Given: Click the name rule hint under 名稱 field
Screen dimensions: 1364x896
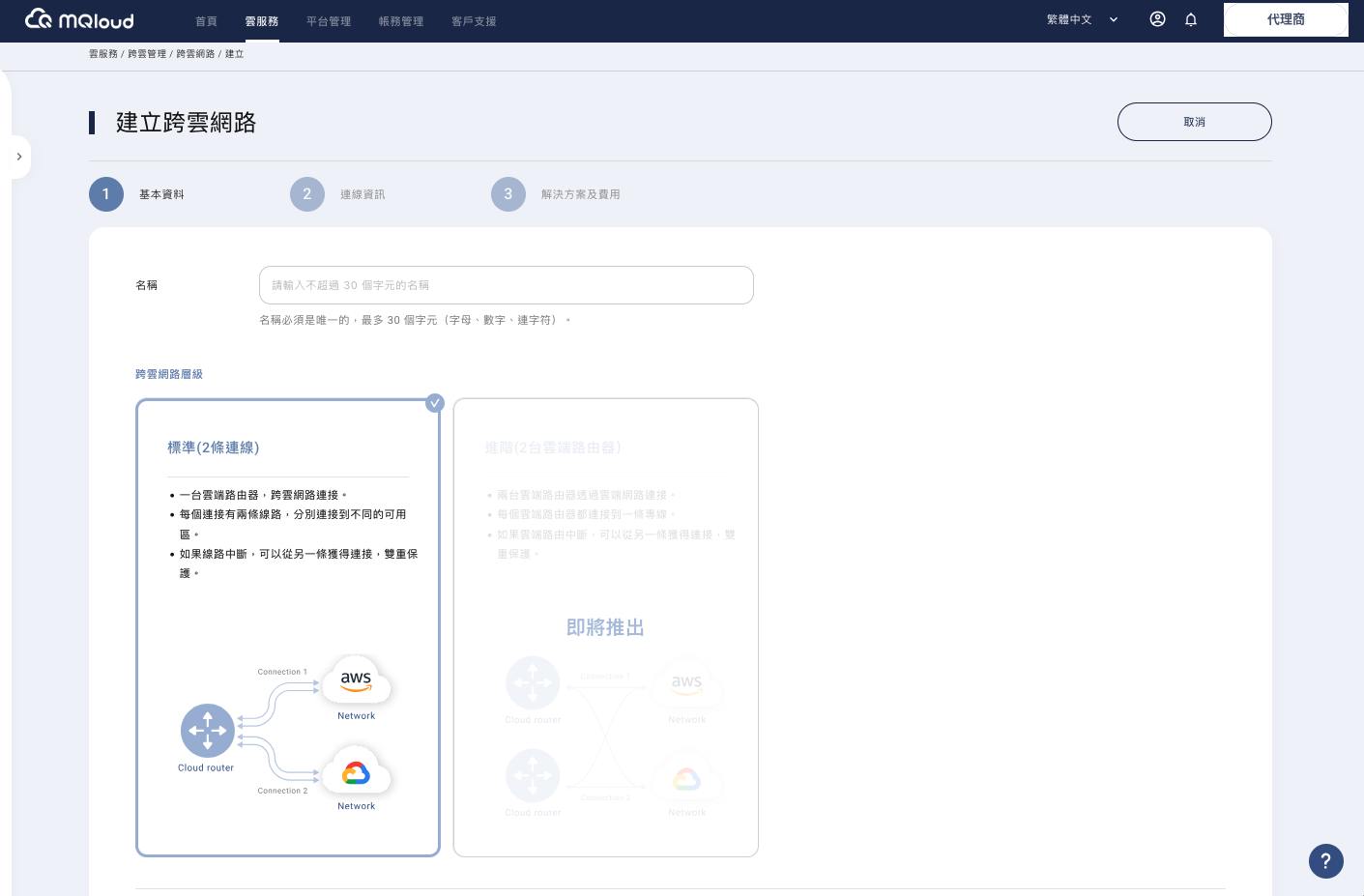Looking at the screenshot, I should (415, 320).
